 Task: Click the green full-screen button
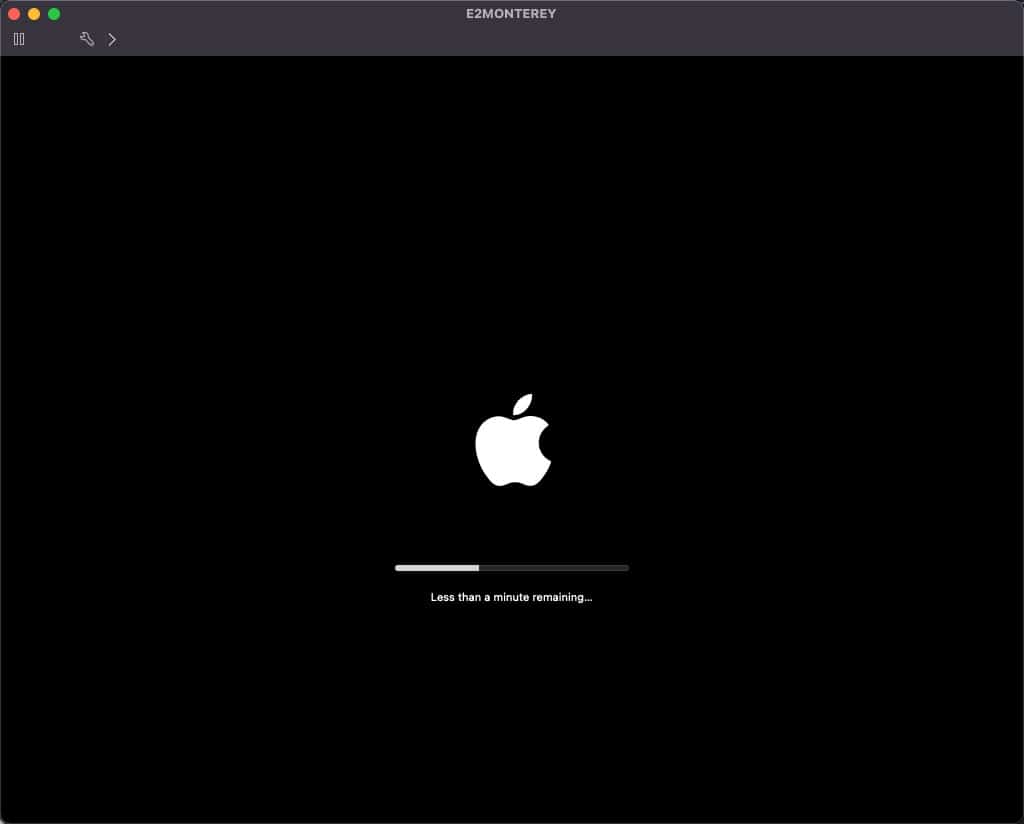tap(54, 14)
